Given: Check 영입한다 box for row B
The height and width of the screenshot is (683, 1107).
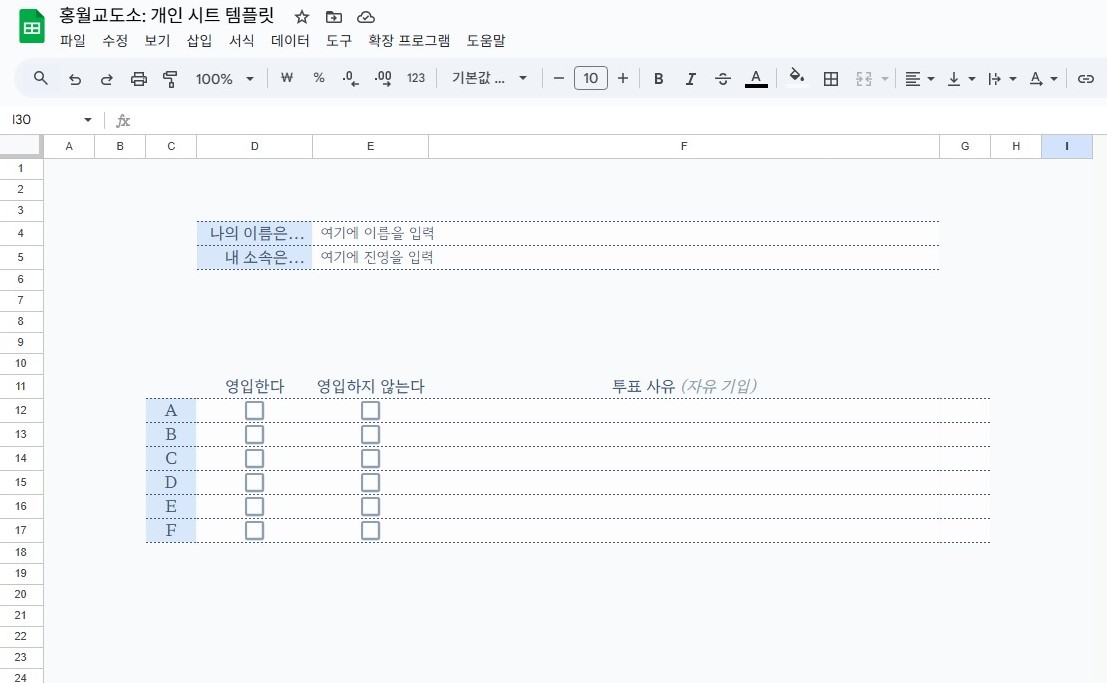Looking at the screenshot, I should (x=254, y=434).
